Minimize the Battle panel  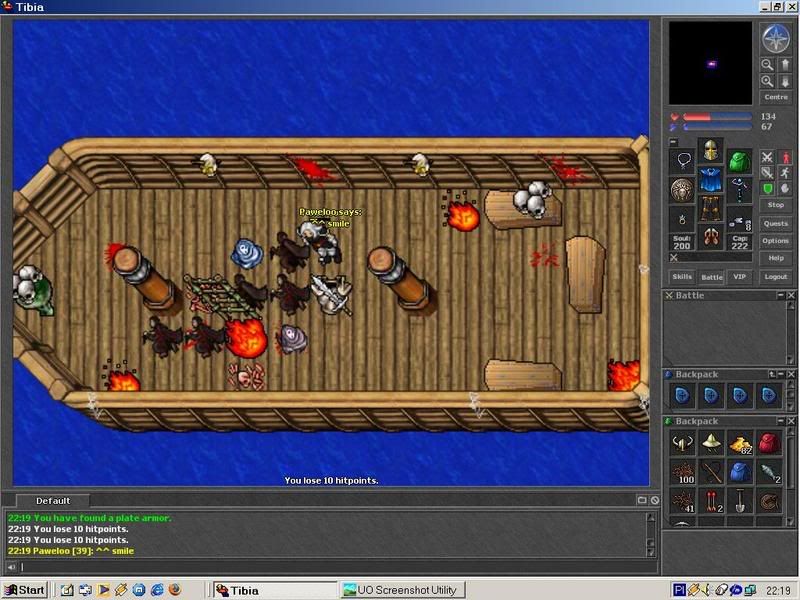point(781,295)
